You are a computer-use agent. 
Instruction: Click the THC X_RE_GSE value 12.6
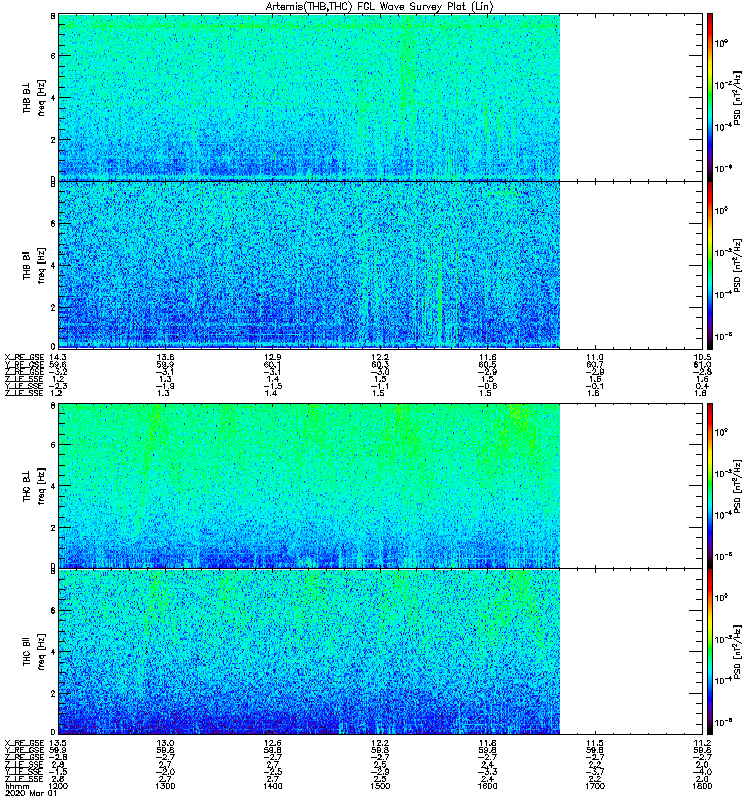click(x=272, y=743)
